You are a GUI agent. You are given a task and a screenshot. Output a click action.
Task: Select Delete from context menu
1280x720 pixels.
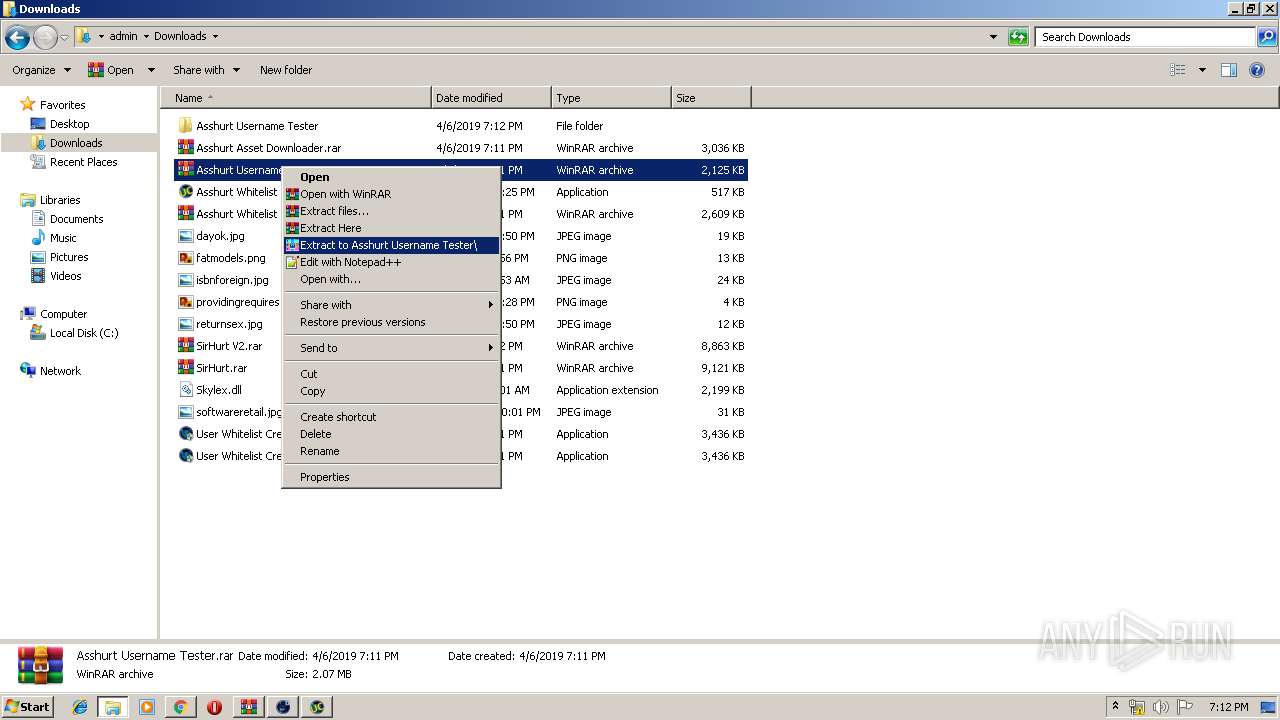coord(391,434)
